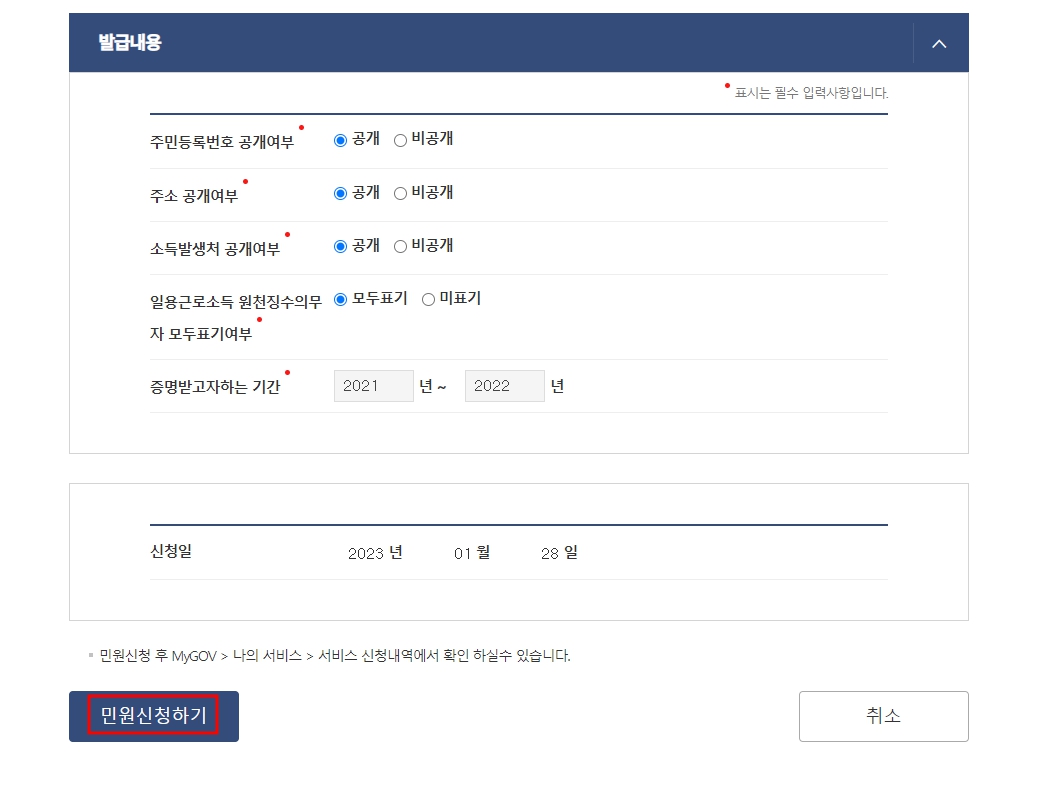Viewport: 1037px width, 802px height.
Task: Collapse the 발급내용 section with the chevron
Action: (938, 43)
